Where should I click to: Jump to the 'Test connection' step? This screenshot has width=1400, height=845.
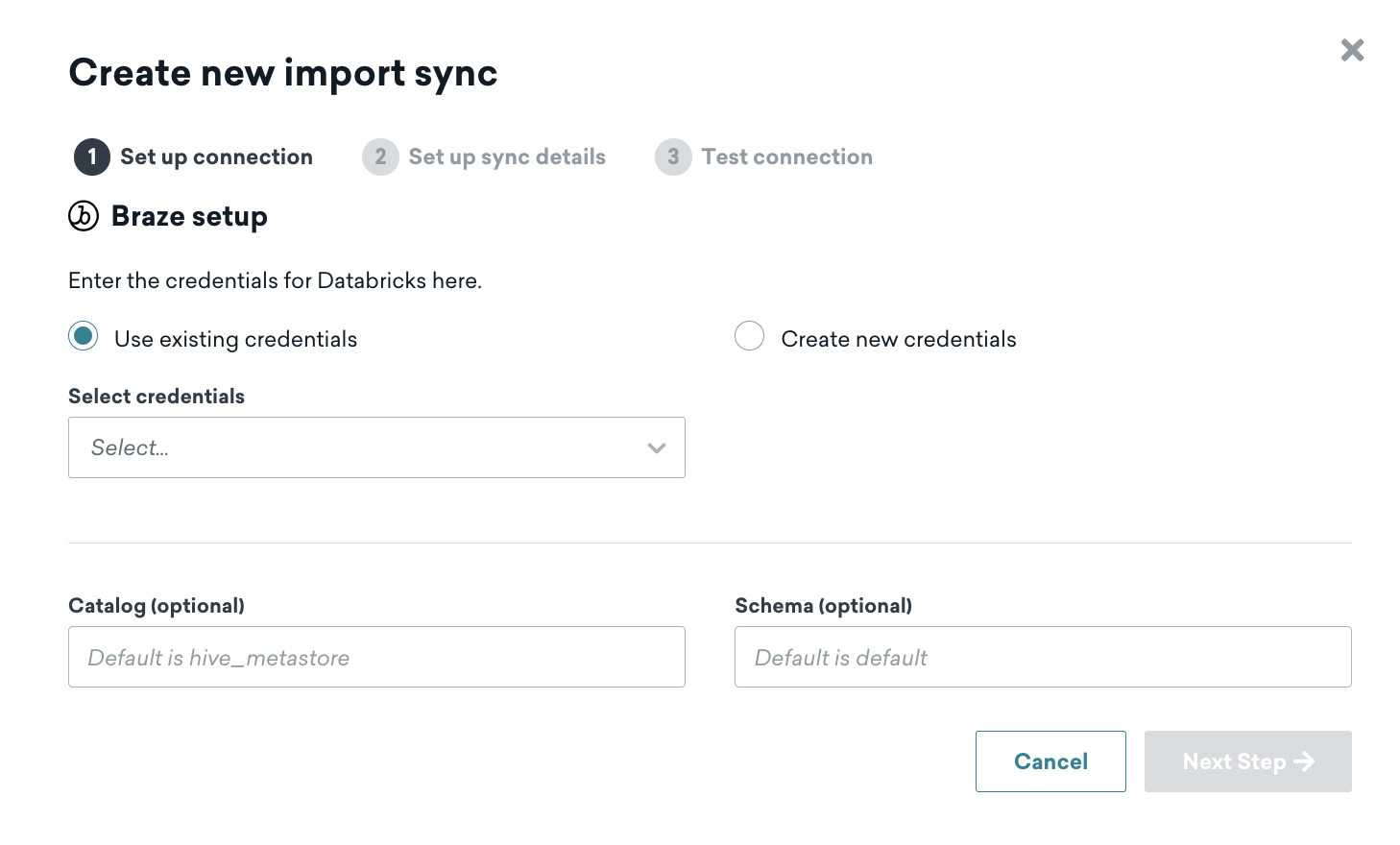786,157
